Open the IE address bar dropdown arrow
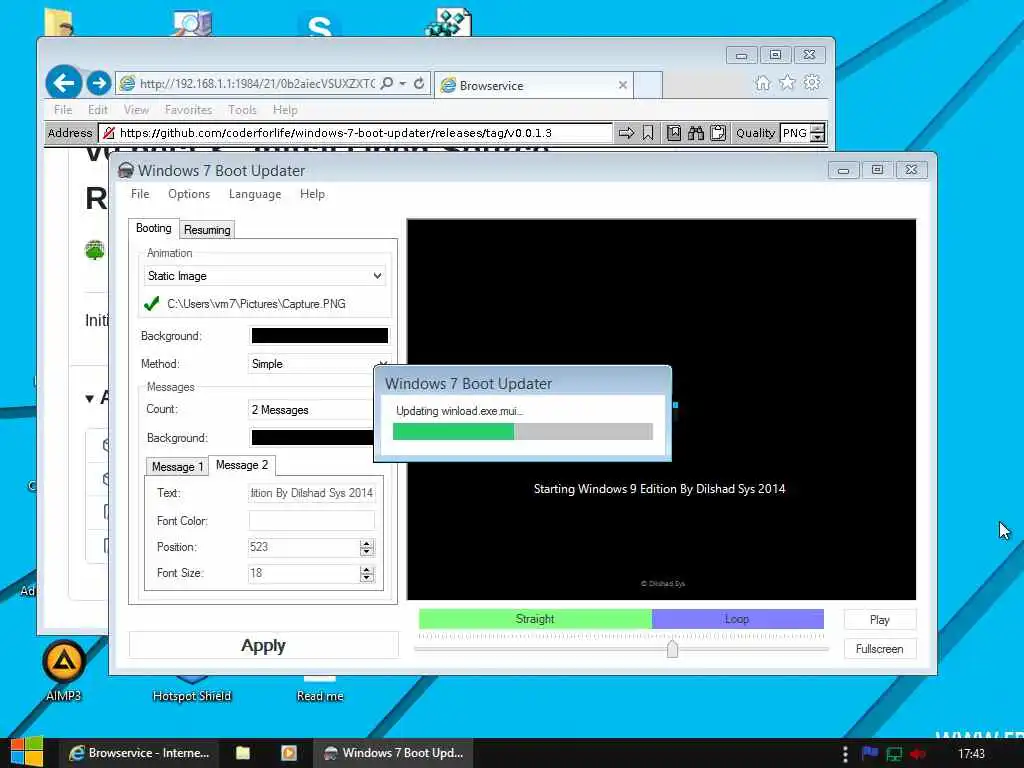This screenshot has height=768, width=1024. pos(403,84)
